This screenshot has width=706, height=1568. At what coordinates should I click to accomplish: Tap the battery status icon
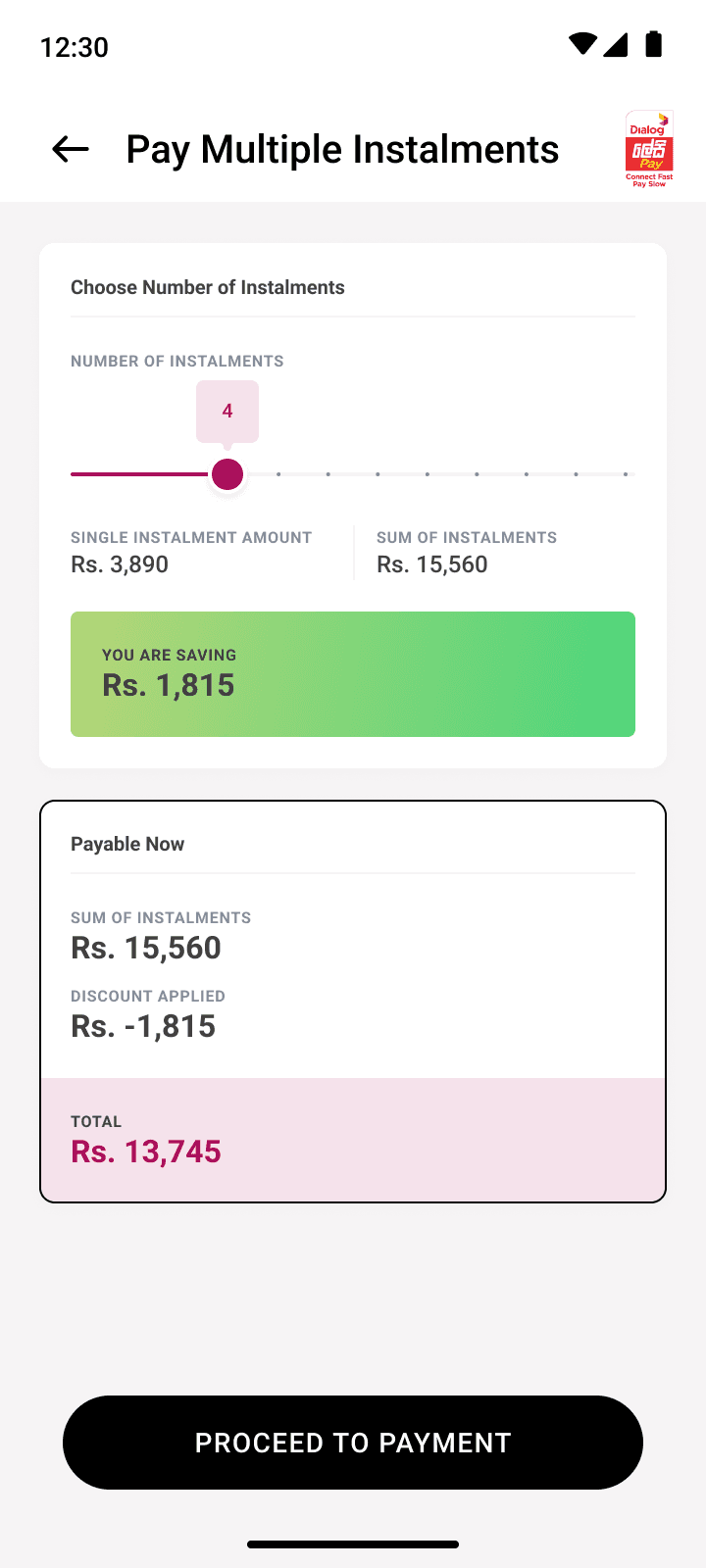pos(654,44)
